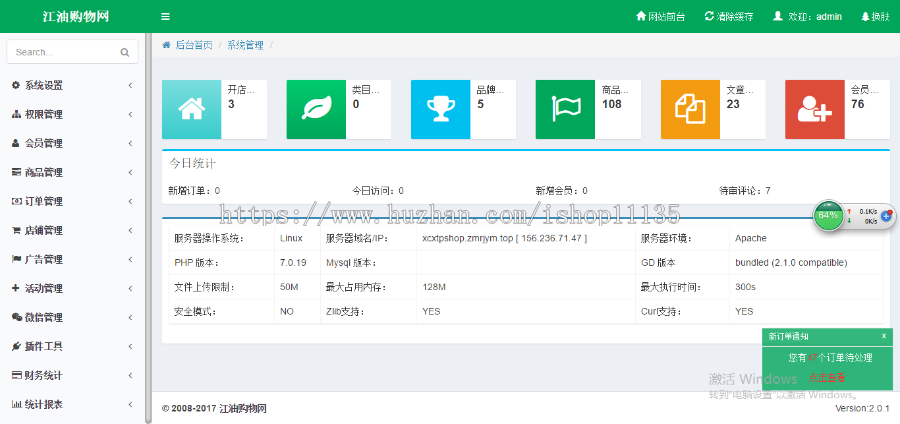Expand the 商品管理 sidebar menu
The height and width of the screenshot is (424, 900).
[x=70, y=172]
